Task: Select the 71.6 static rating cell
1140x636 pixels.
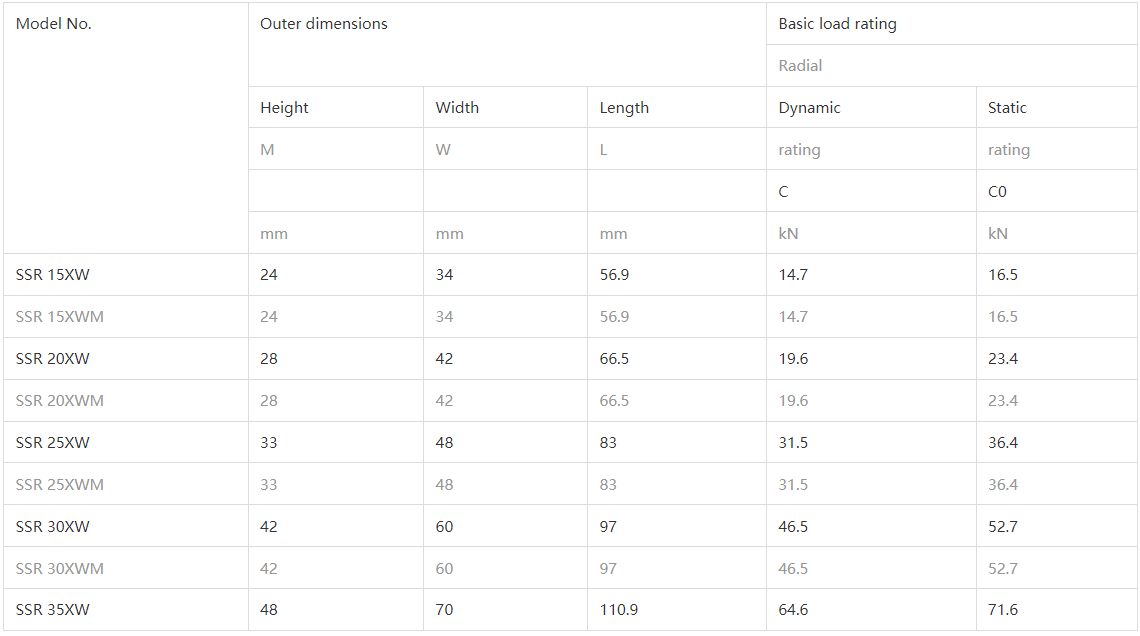Action: (1003, 610)
